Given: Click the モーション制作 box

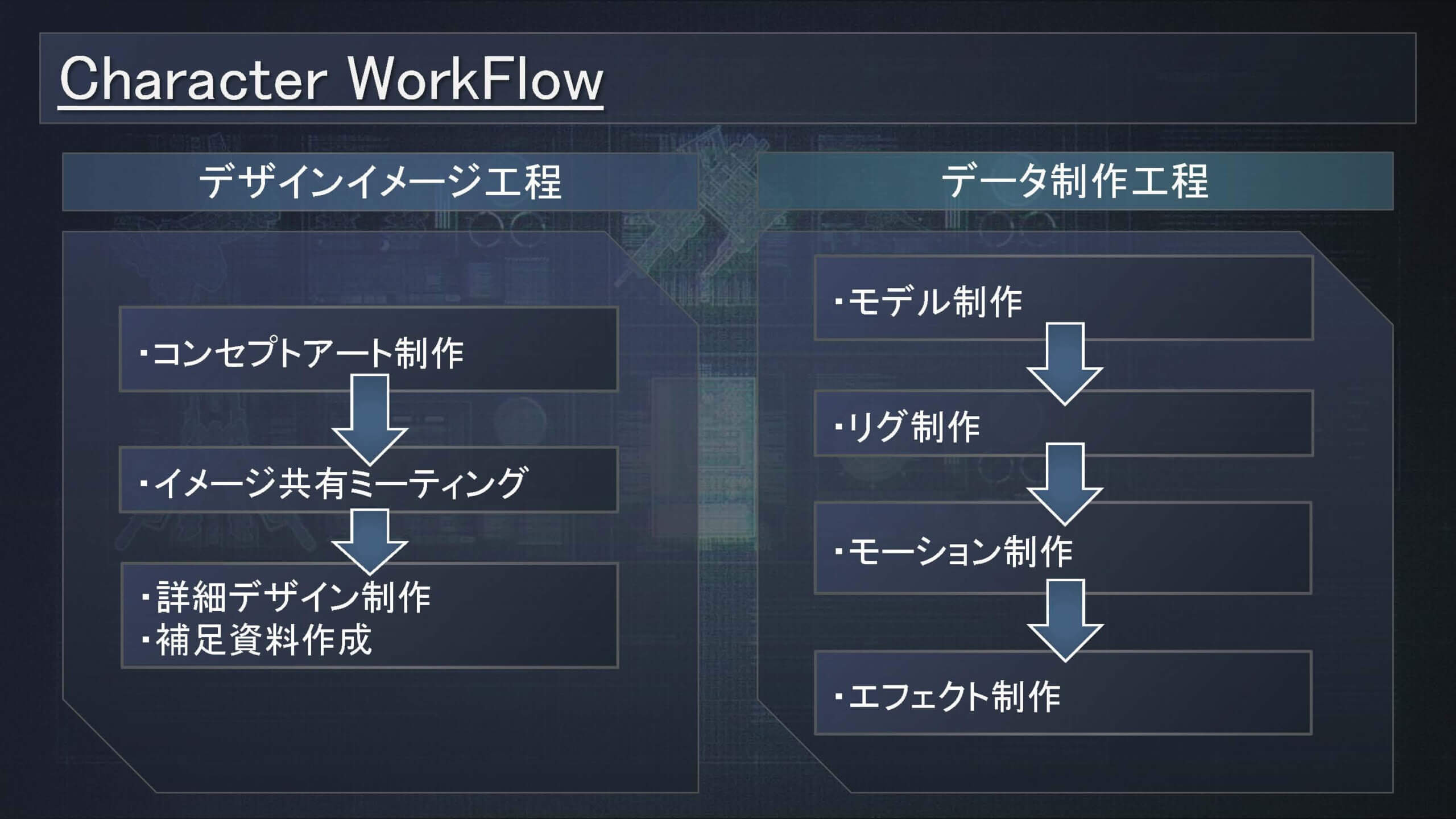Looking at the screenshot, I should (1062, 551).
